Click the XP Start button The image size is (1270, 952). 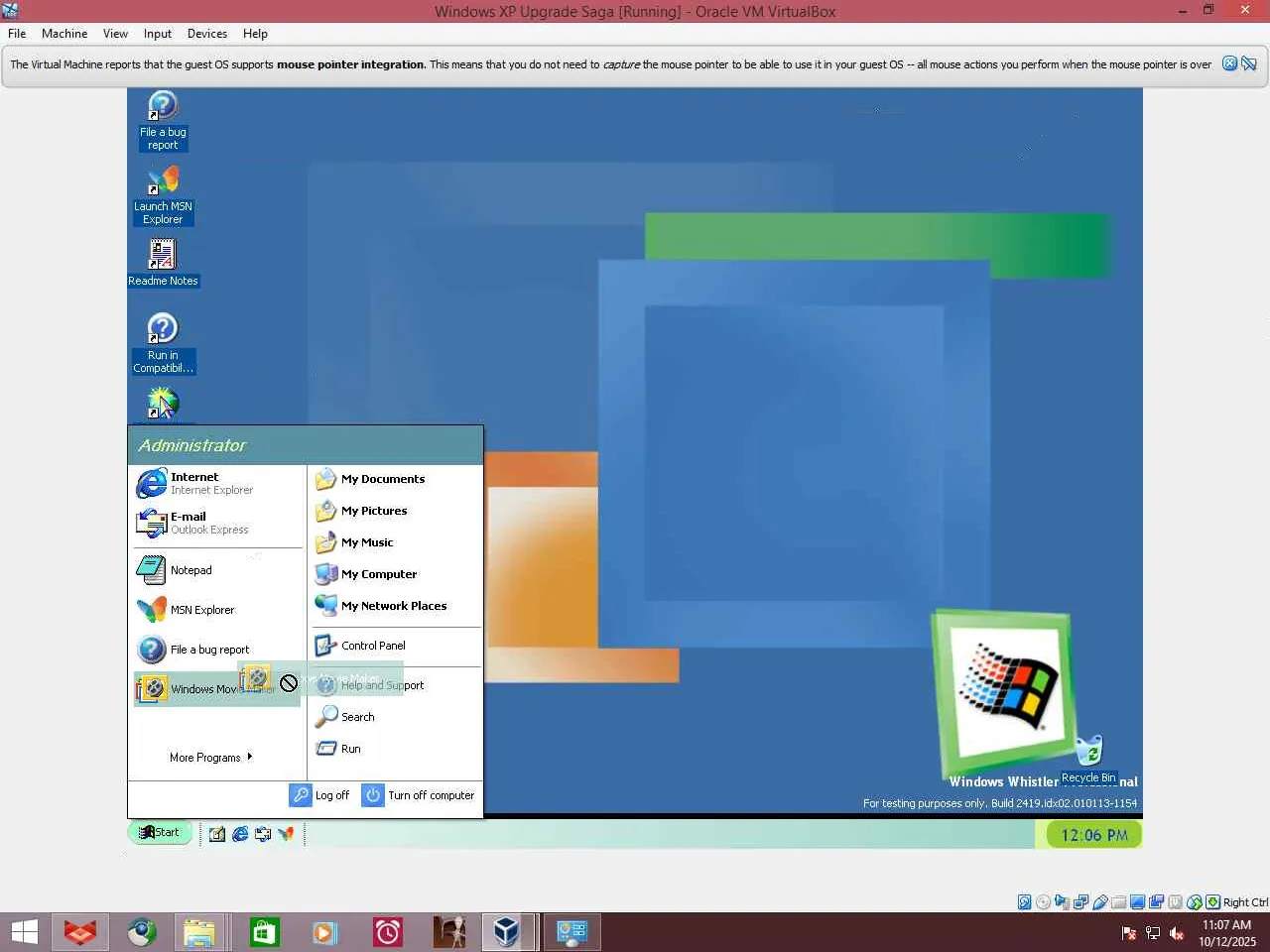click(160, 833)
